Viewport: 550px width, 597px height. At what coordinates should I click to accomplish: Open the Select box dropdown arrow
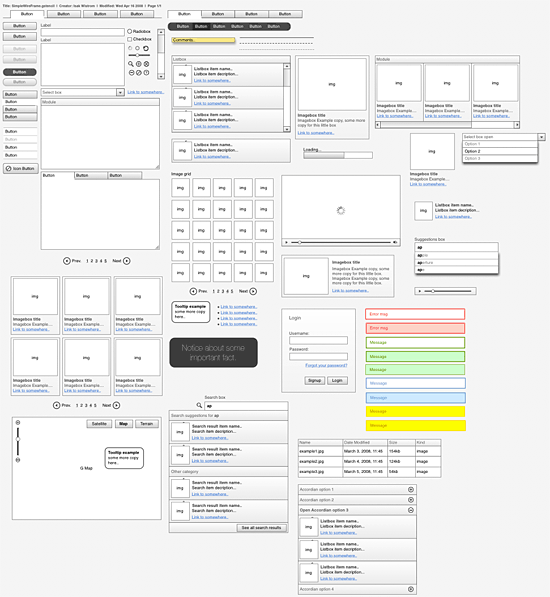120,92
